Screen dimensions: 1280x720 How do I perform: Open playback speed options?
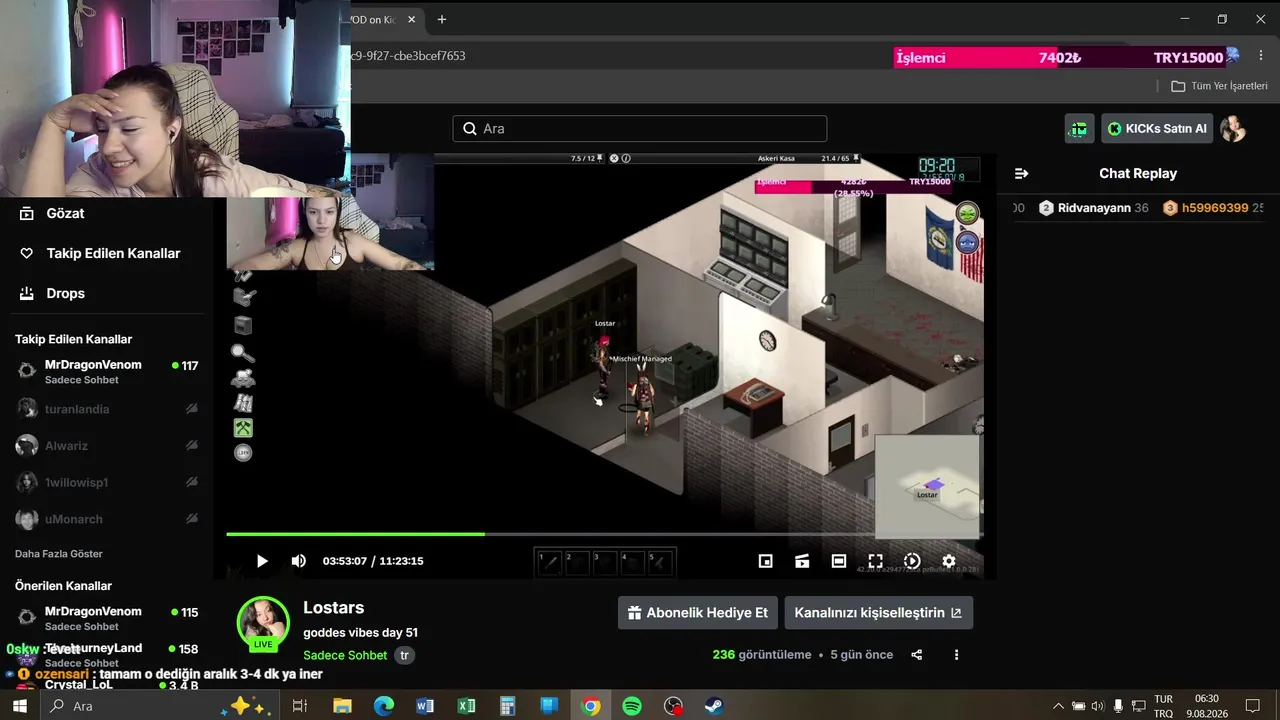pyautogui.click(x=912, y=561)
